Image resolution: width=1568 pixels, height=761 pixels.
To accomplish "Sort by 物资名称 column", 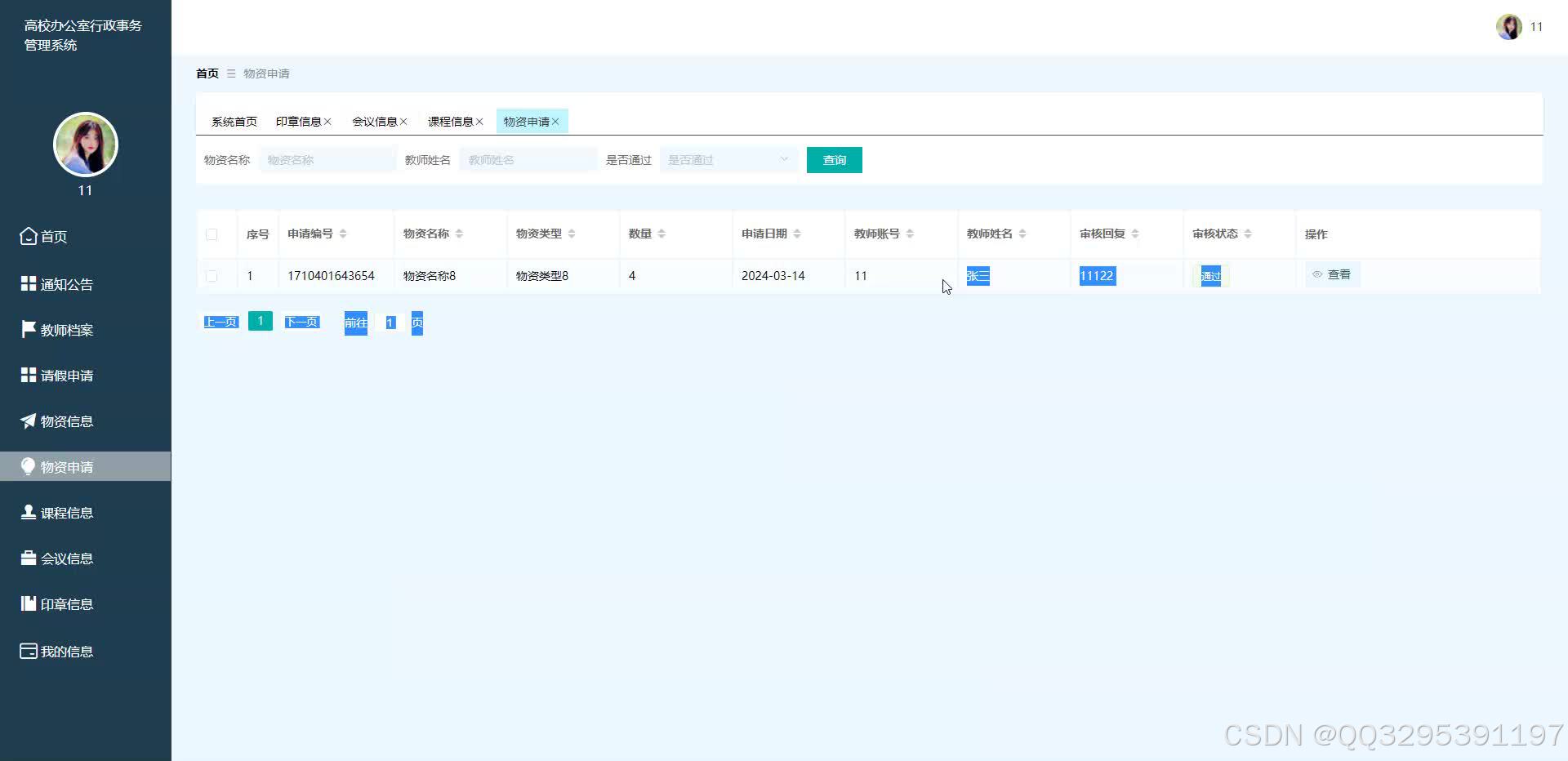I will pos(459,234).
